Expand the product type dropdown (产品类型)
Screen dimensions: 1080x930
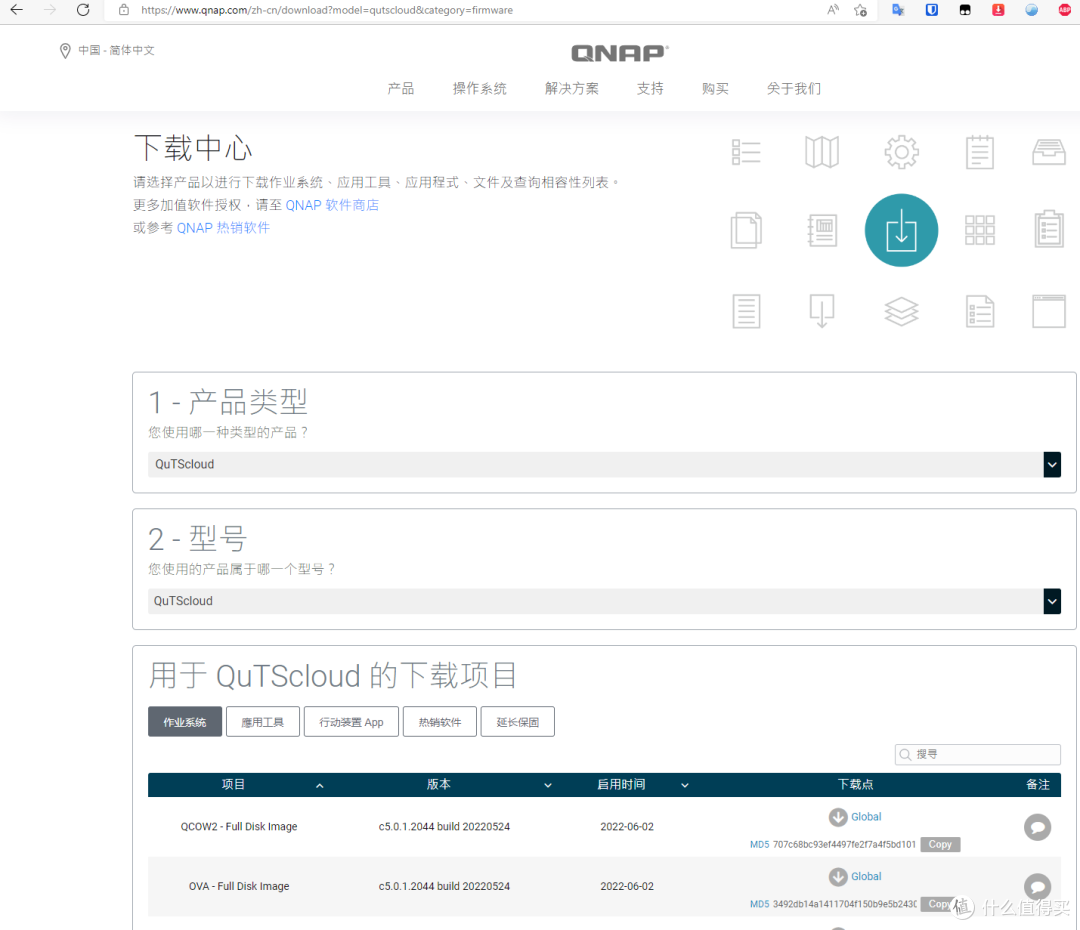1051,464
